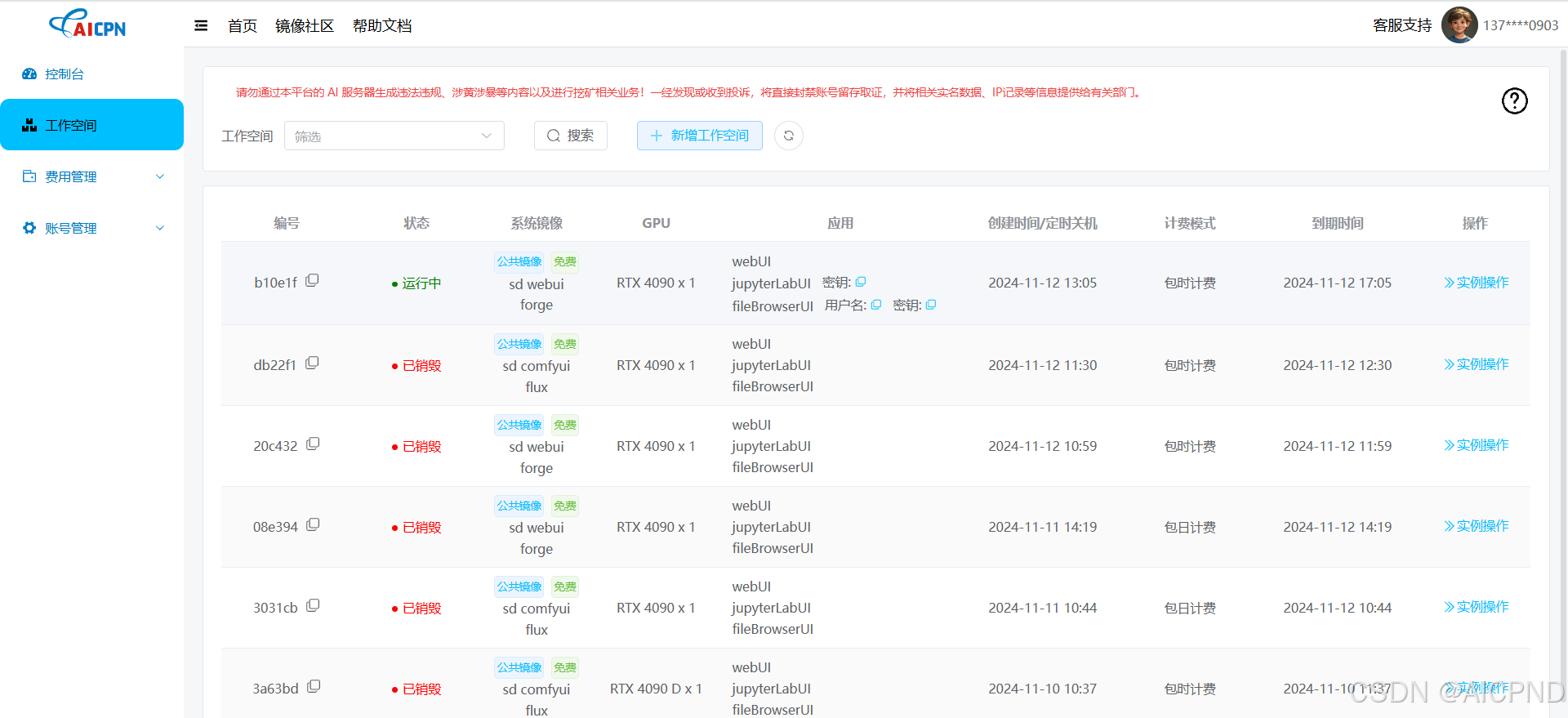Select 控制台 in the sidebar

point(91,74)
